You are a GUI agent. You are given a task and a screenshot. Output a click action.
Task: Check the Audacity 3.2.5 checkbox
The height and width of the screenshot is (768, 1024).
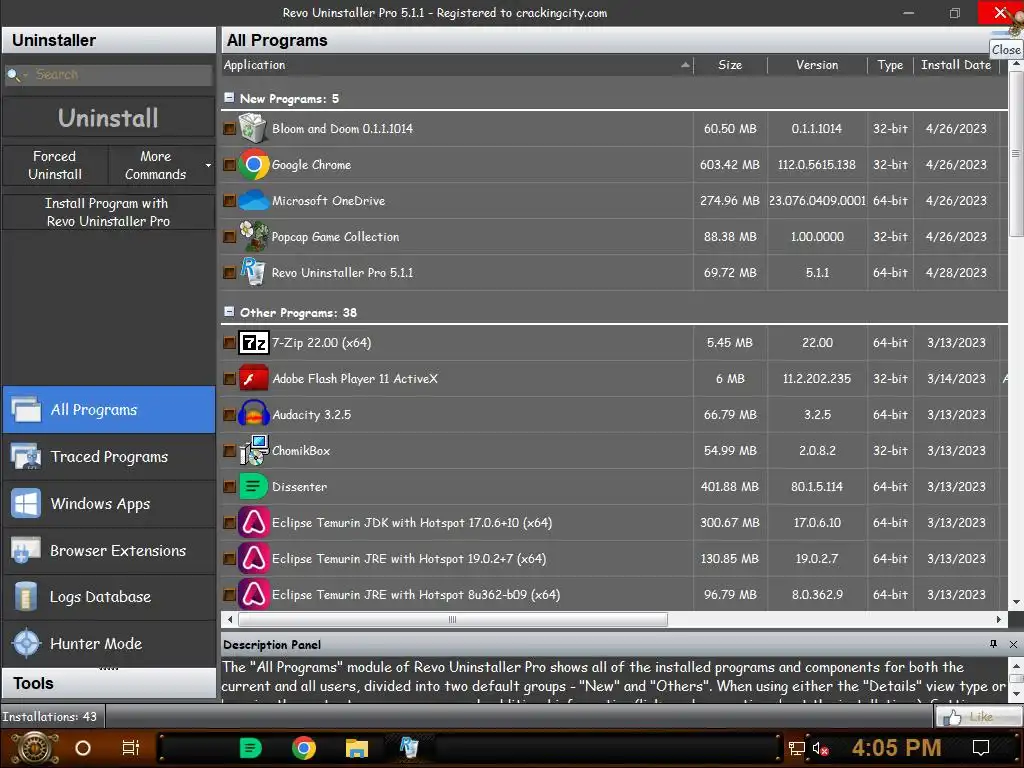pos(229,414)
